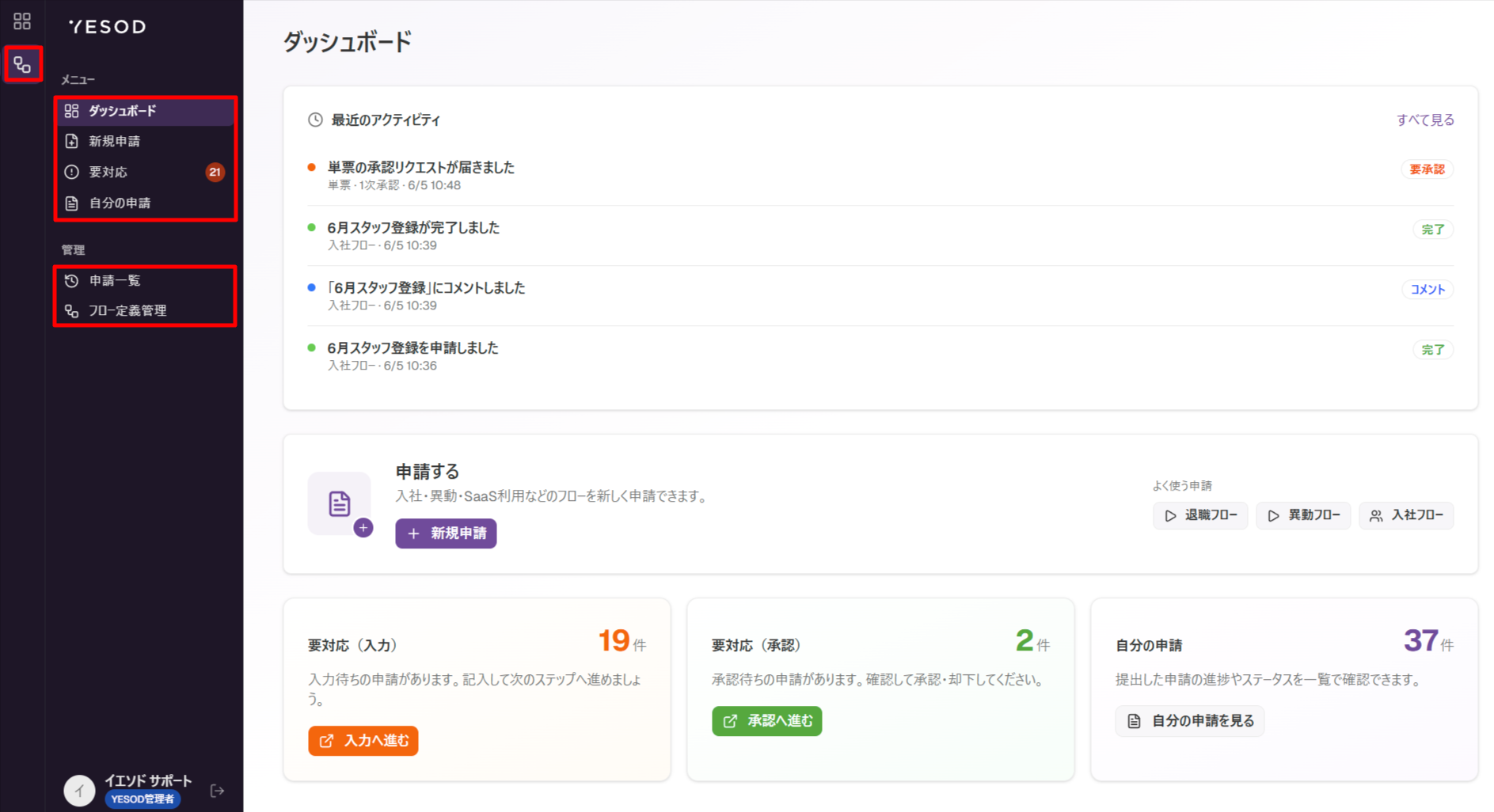The height and width of the screenshot is (812, 1494).
Task: Click the 退職フロー shortcut button
Action: pyautogui.click(x=1200, y=515)
